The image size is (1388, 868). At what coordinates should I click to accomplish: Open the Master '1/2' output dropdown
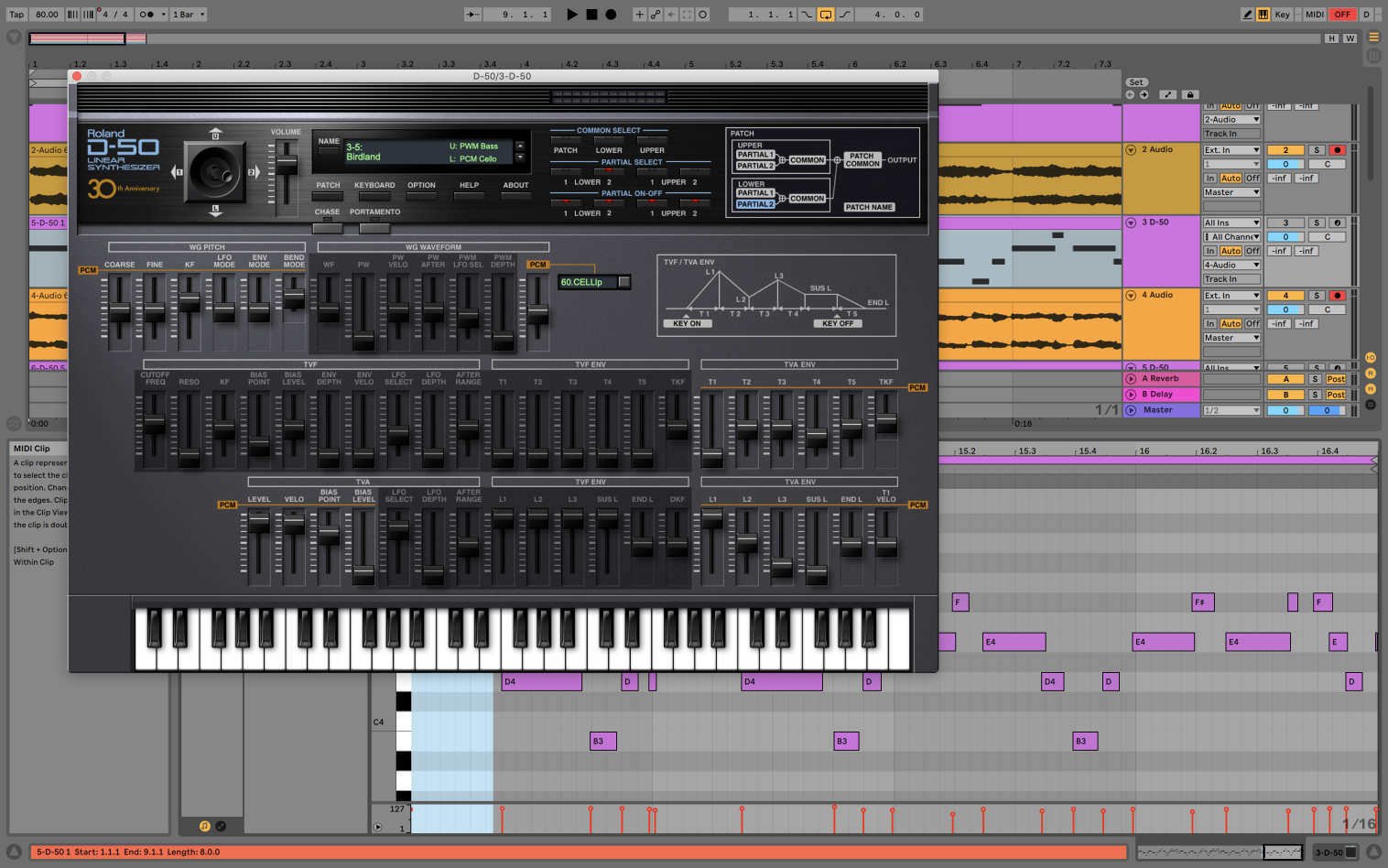pos(1231,410)
